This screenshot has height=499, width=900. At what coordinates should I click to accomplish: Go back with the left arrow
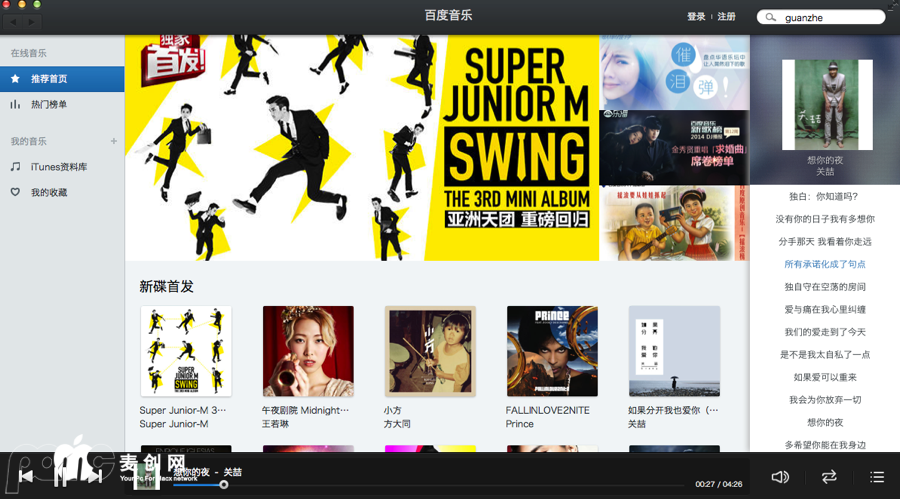pos(16,21)
